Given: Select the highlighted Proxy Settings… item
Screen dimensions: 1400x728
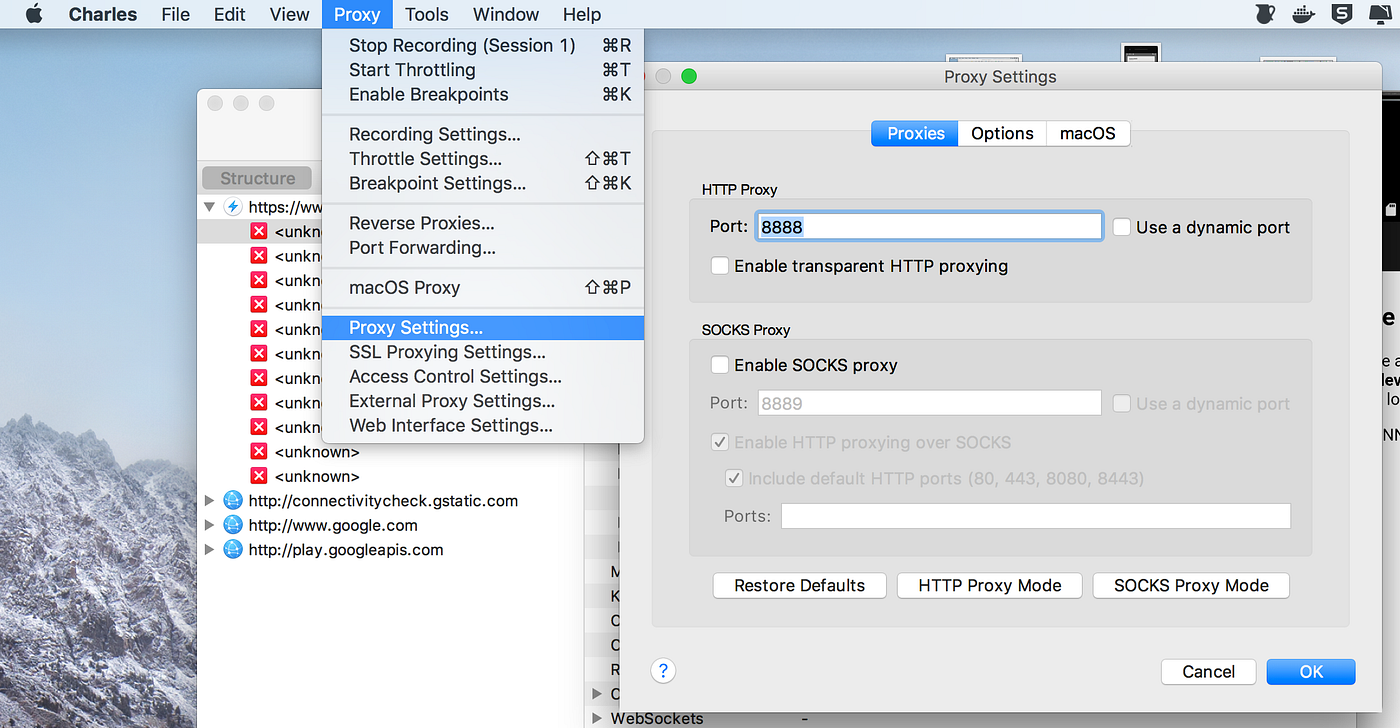Looking at the screenshot, I should 483,328.
